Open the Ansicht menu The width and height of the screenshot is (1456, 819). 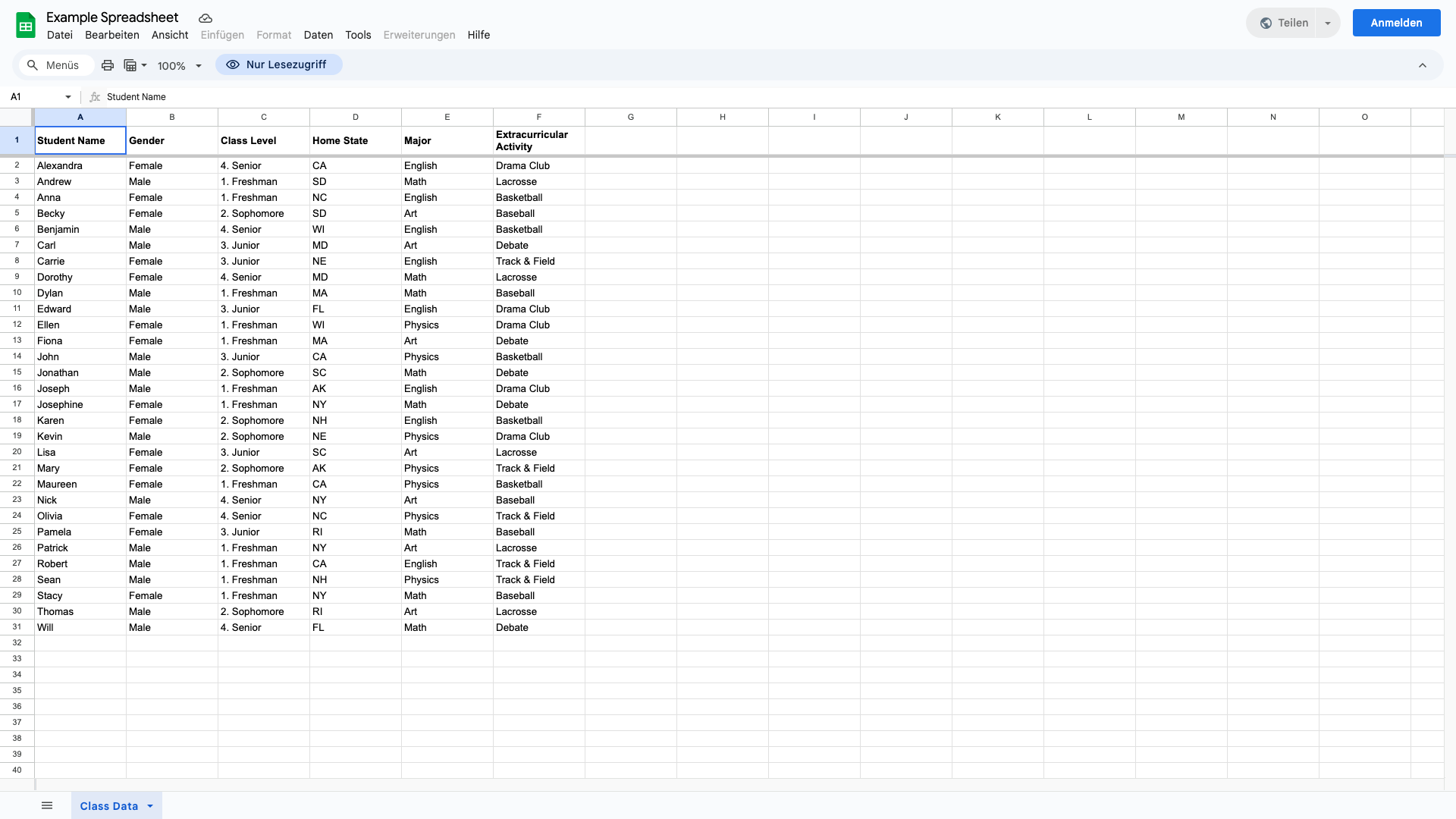169,35
